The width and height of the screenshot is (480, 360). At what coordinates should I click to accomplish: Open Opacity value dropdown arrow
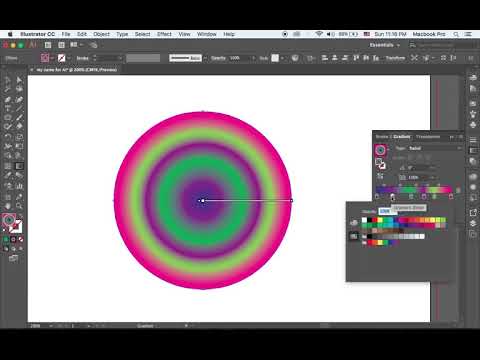tap(253, 58)
